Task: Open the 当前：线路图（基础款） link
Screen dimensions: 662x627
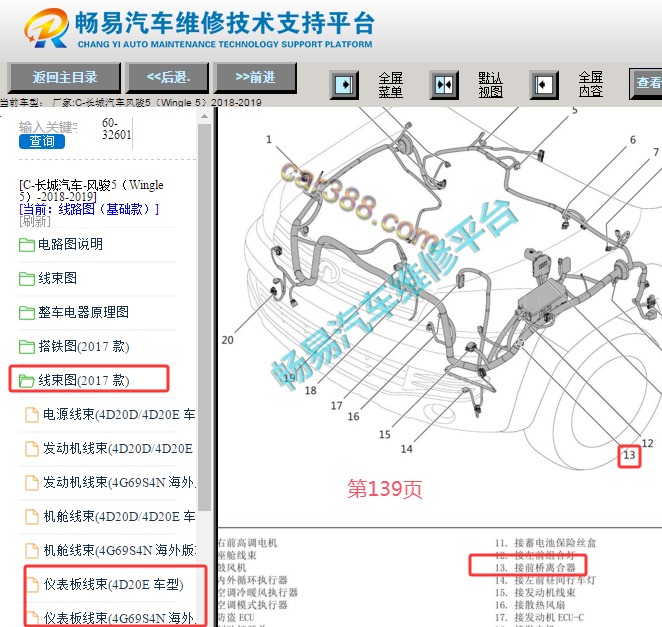Action: pos(89,209)
